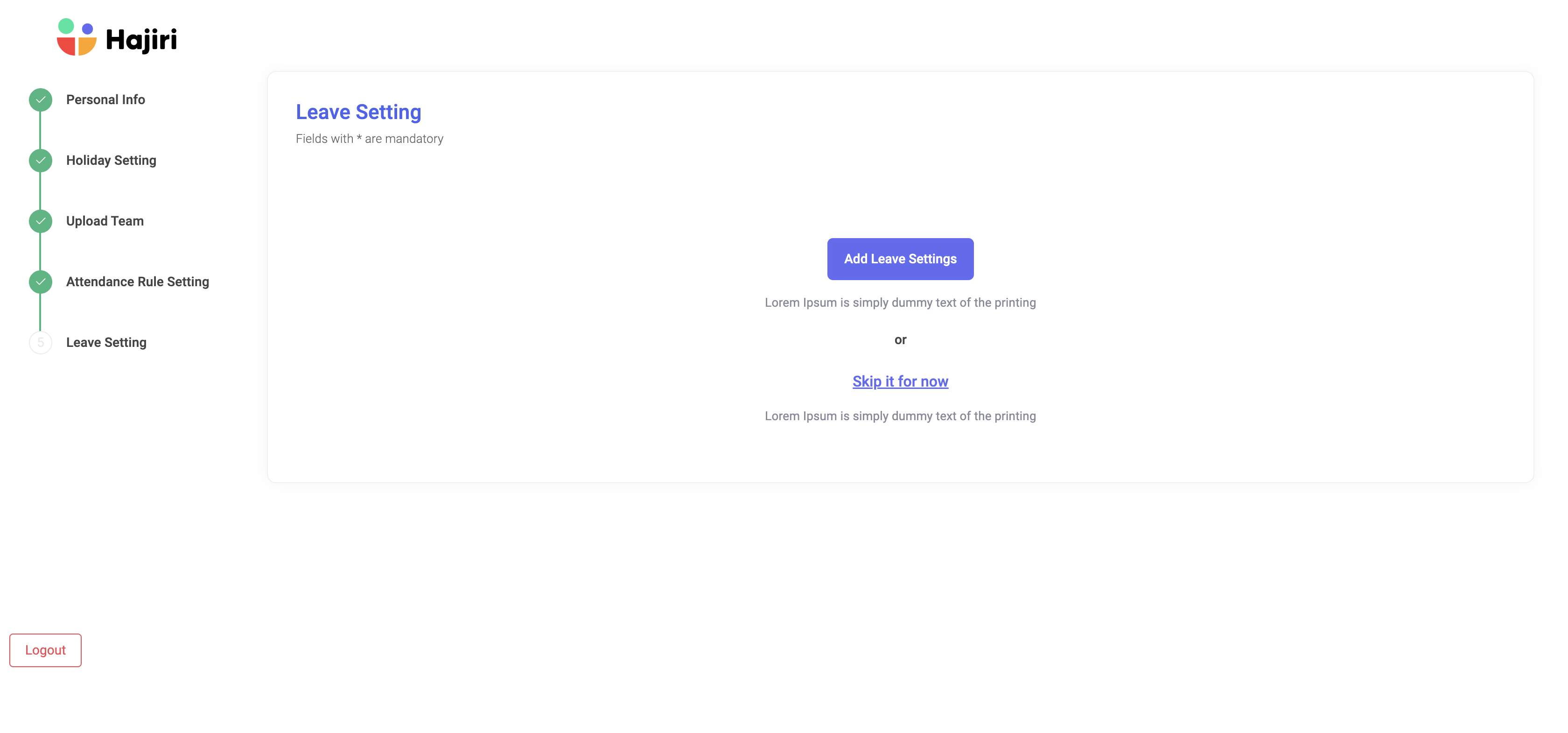
Task: Click the Leave Setting page heading
Action: coord(358,113)
